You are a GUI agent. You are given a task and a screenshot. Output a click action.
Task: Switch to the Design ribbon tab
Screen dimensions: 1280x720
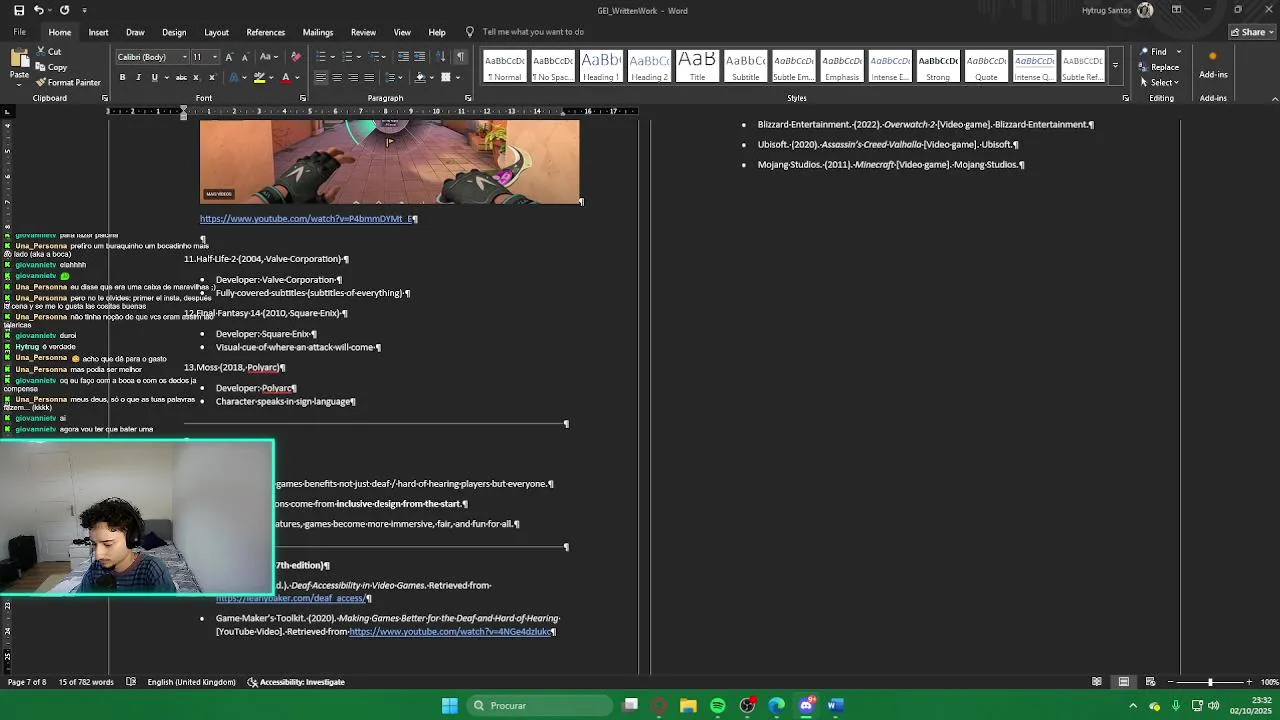tap(174, 32)
